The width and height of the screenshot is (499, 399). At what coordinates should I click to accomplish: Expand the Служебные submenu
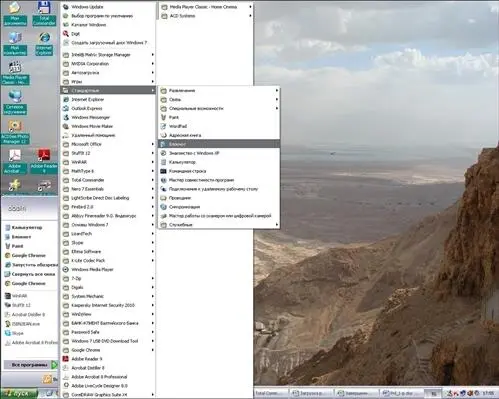(x=219, y=225)
